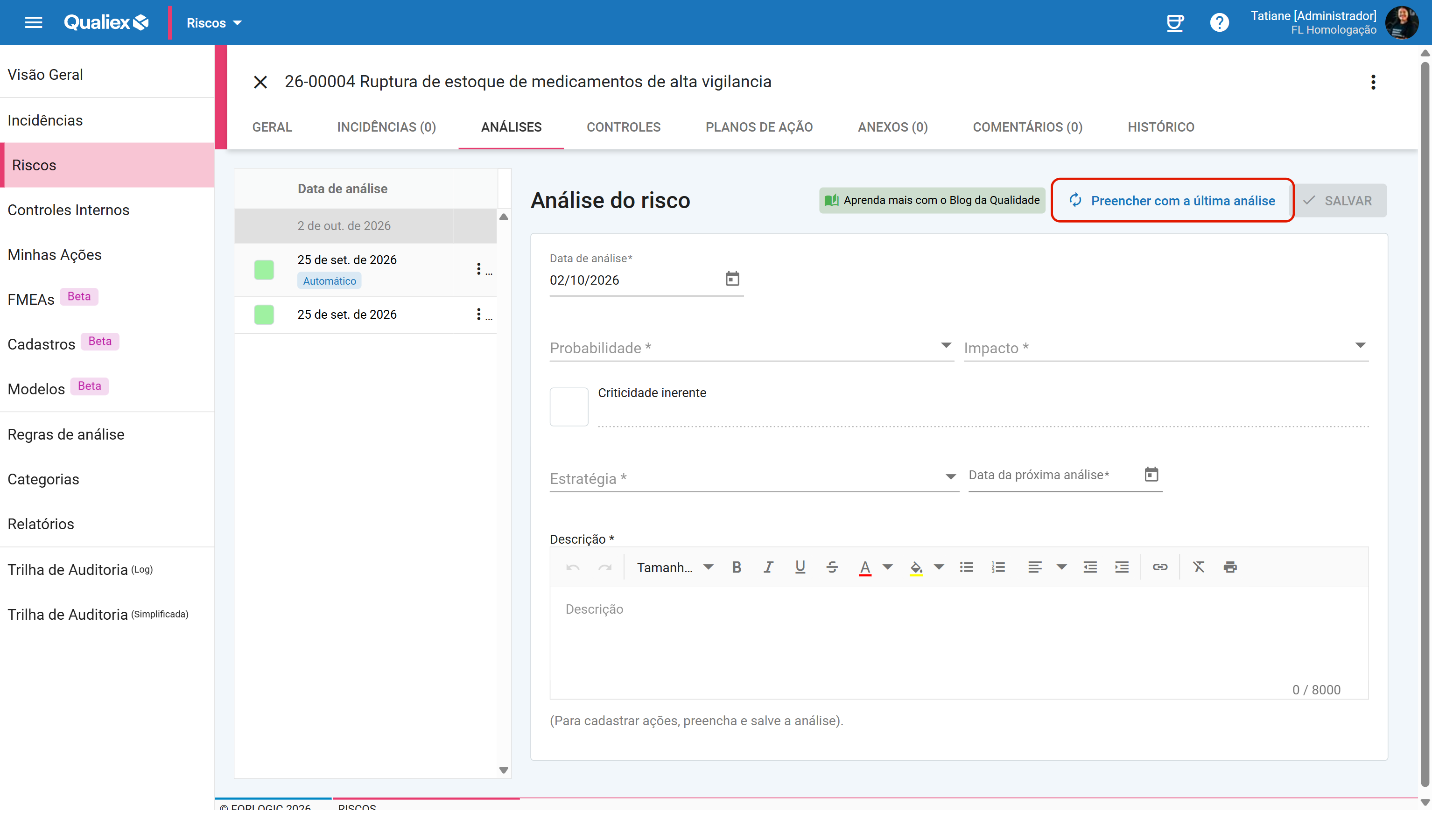Insert a numbered list
Screen dimensions: 1432x840
pyautogui.click(x=998, y=567)
